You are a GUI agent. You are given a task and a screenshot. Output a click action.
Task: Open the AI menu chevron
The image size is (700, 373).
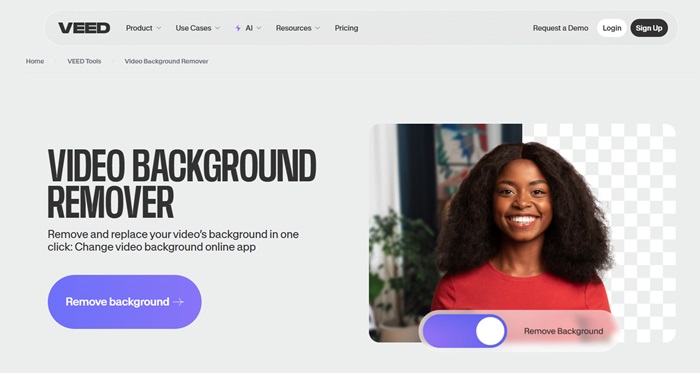pos(259,28)
